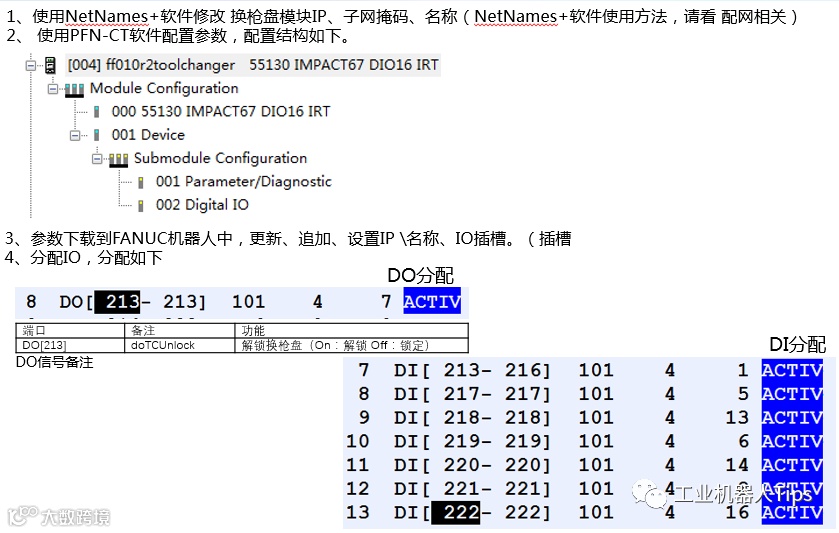Viewport: 839px width, 533px height.
Task: Click ACTIV status of DI[219-219] row
Action: 792,441
